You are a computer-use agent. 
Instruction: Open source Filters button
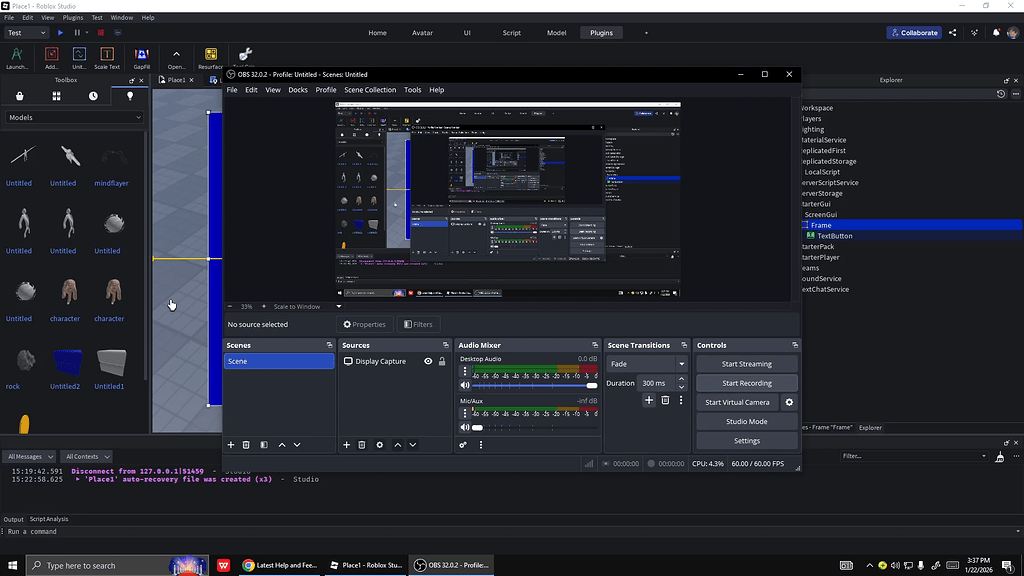418,325
